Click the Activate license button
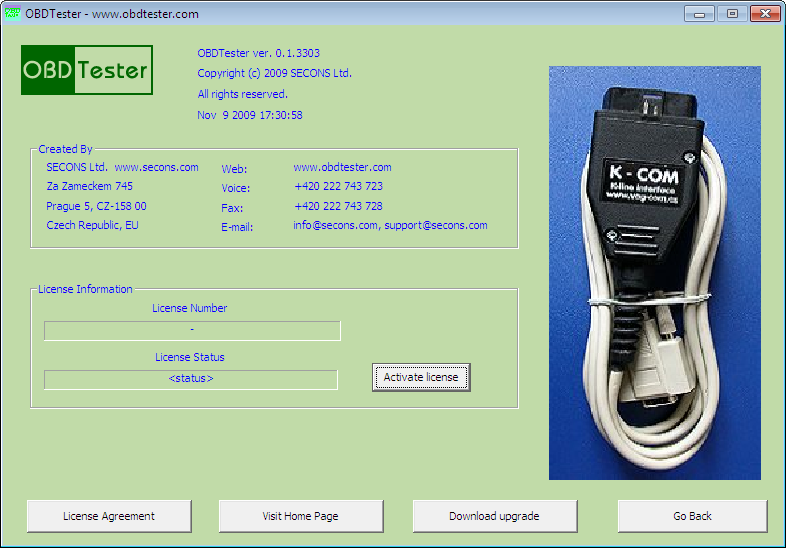 tap(421, 377)
